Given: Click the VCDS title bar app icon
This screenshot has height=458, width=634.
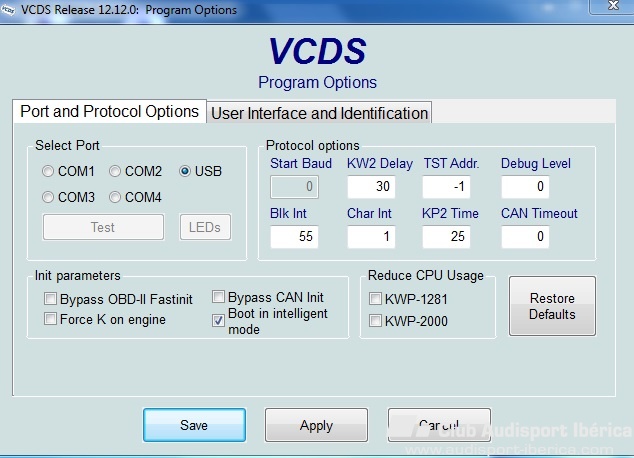Looking at the screenshot, I should pos(7,10).
